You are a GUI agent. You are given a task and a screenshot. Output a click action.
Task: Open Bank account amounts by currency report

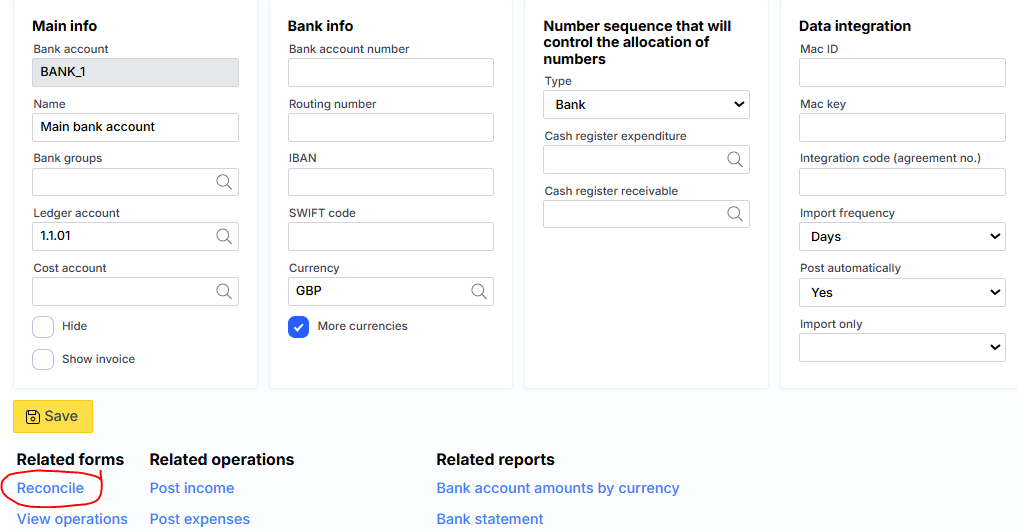(557, 488)
